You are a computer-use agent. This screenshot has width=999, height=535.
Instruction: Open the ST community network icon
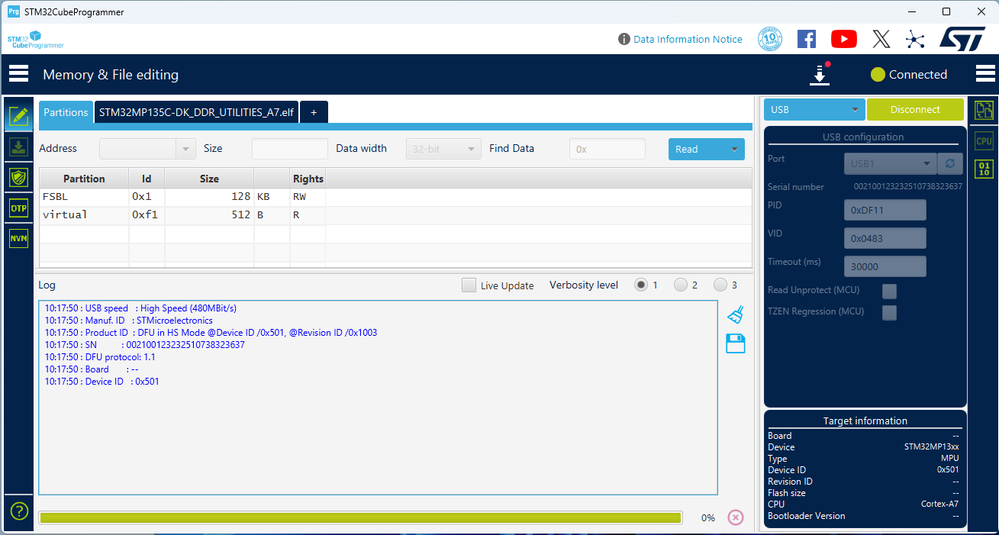(916, 39)
